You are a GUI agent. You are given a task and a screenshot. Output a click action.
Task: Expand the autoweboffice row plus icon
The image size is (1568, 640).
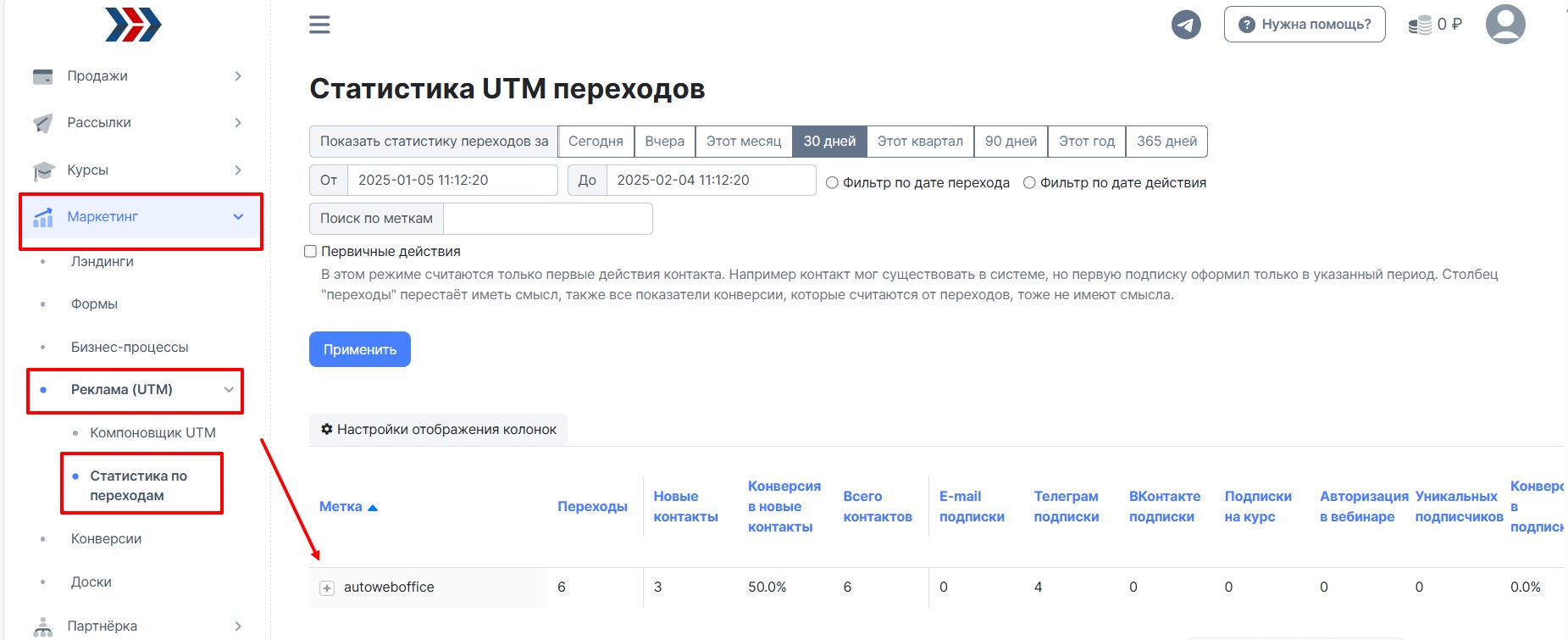tap(327, 587)
